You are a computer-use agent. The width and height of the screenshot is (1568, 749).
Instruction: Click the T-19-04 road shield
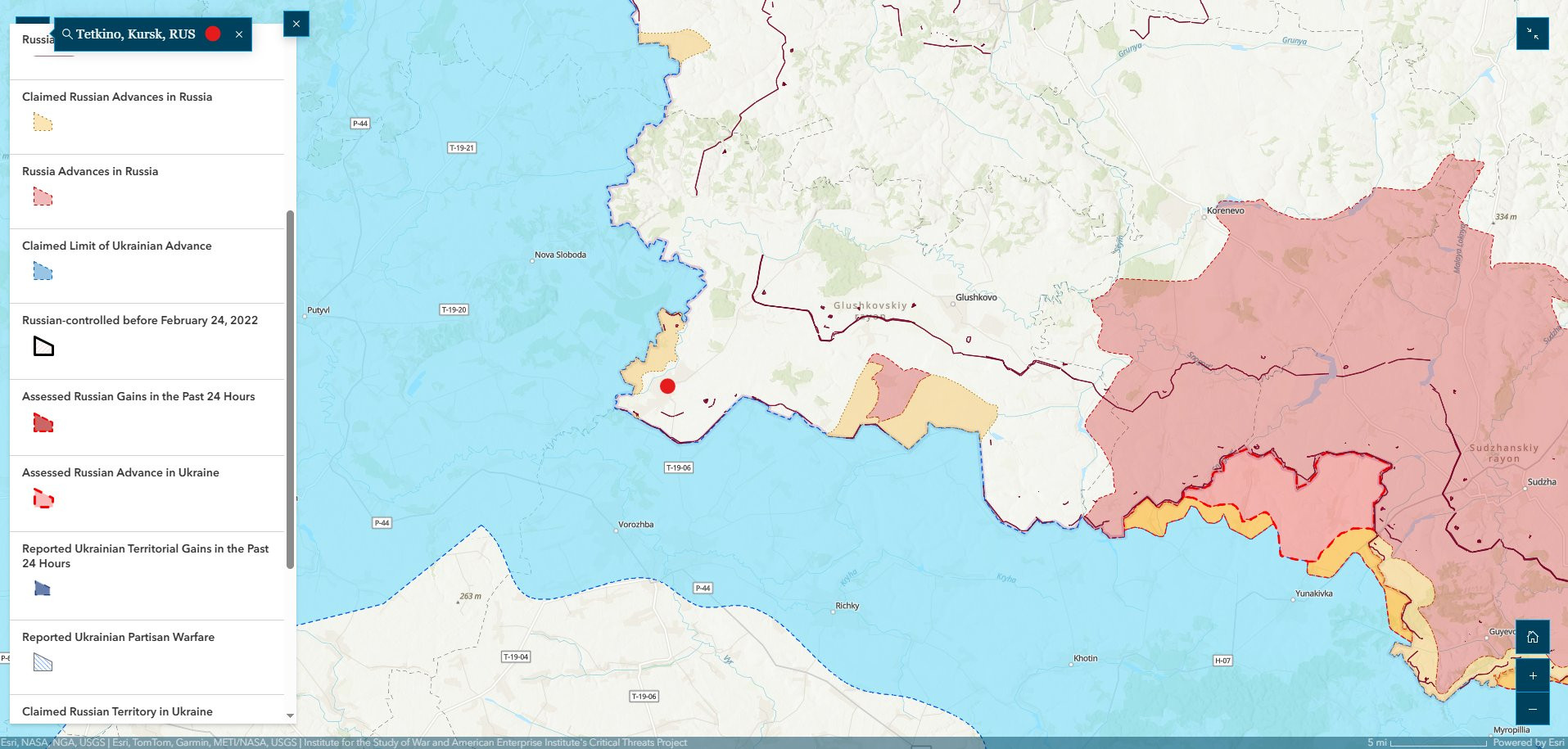(x=516, y=657)
